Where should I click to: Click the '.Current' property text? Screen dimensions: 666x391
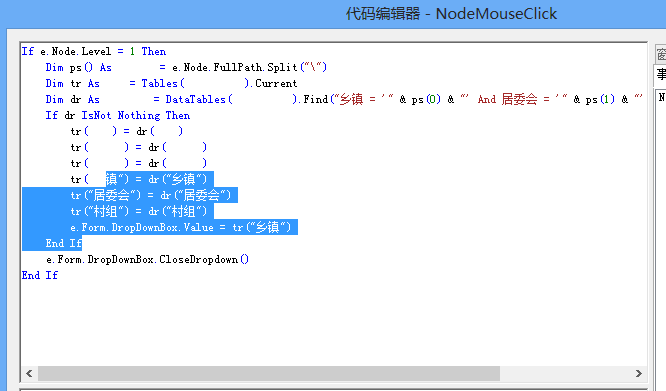(x=274, y=84)
